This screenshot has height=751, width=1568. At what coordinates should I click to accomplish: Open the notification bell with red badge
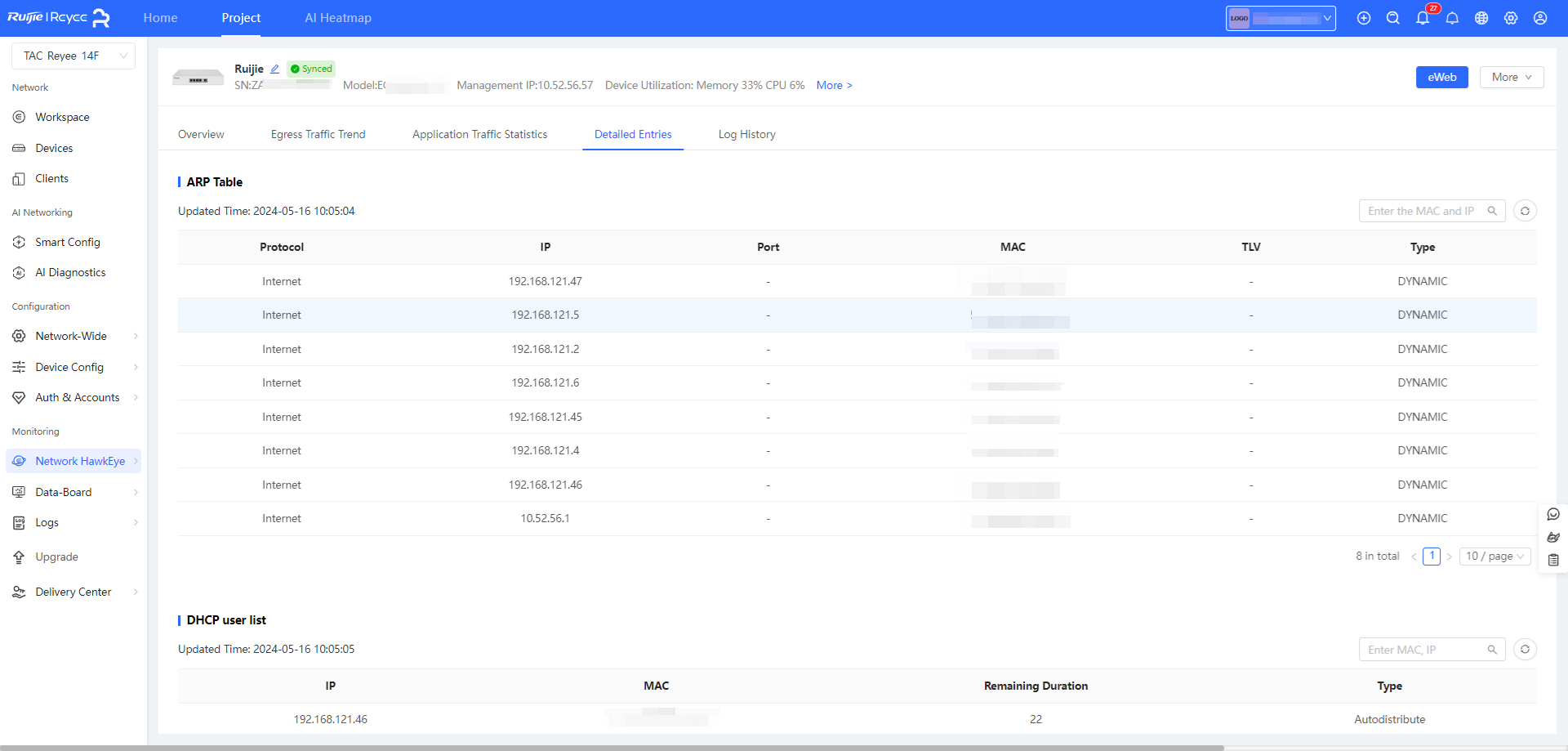pos(1423,18)
